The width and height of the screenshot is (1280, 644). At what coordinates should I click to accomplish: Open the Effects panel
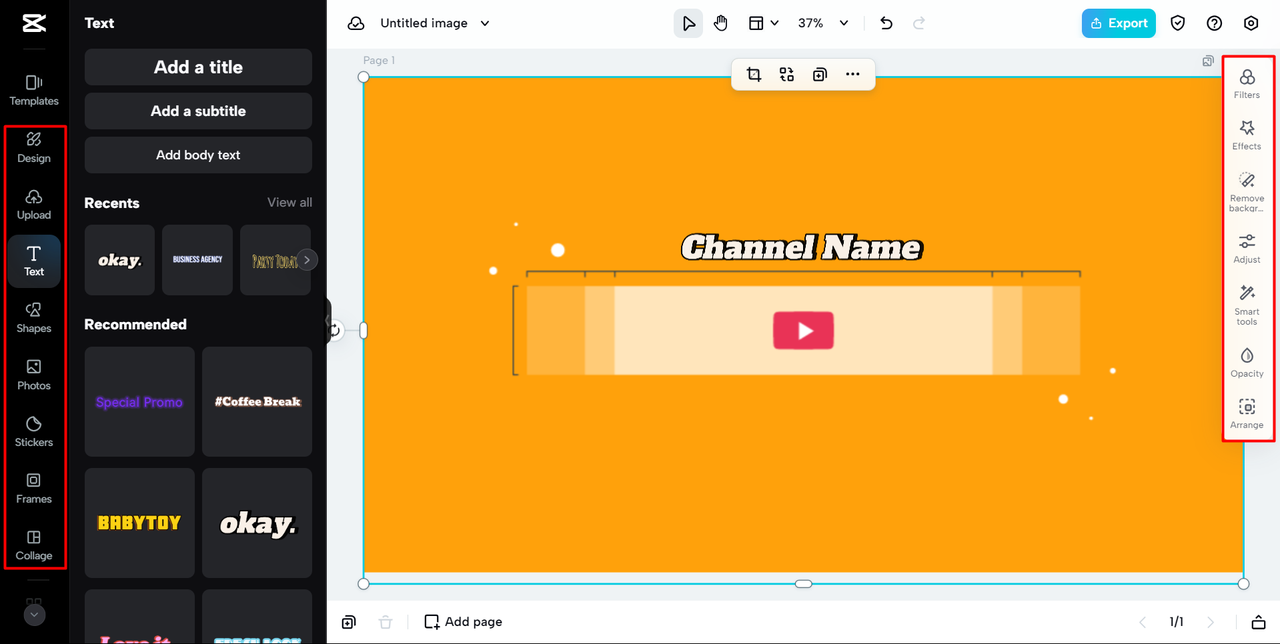(1247, 135)
